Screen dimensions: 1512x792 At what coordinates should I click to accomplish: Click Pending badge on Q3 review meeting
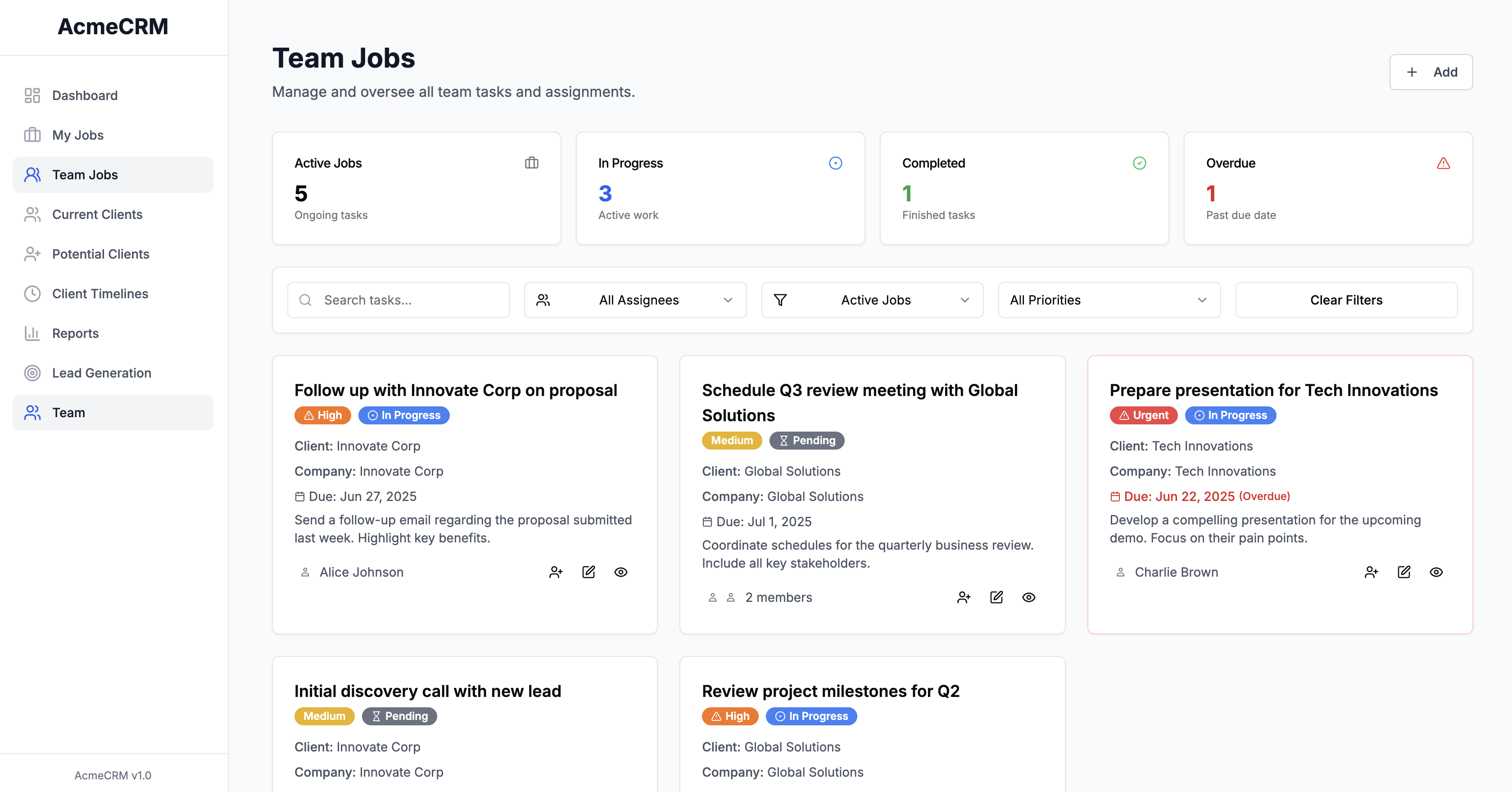806,440
